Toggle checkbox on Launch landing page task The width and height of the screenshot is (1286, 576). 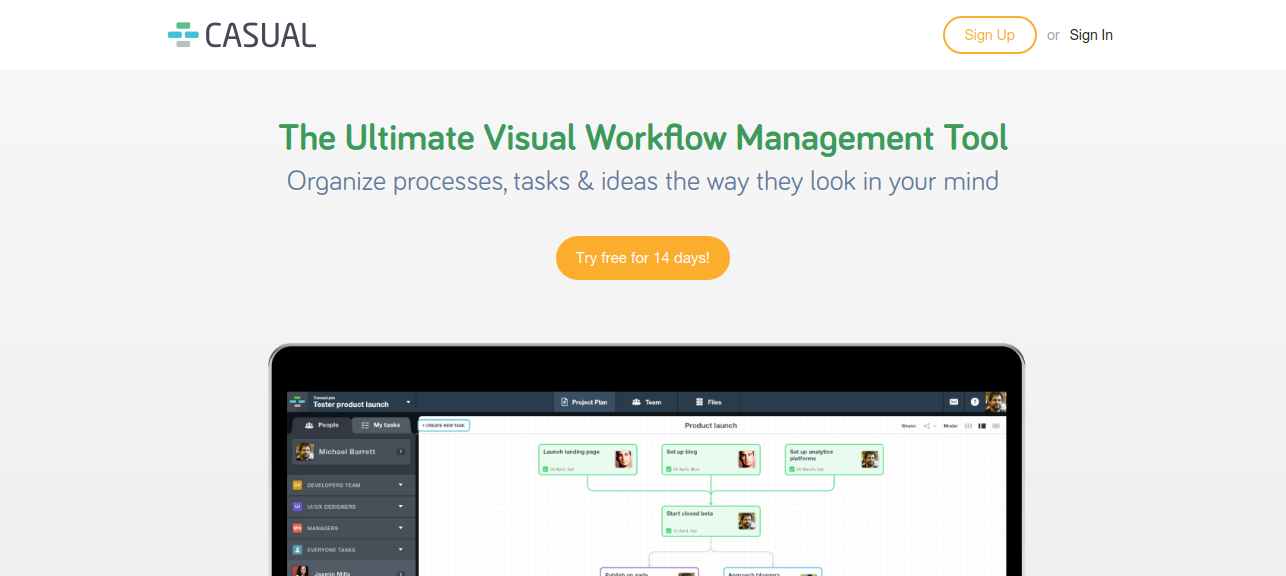tap(546, 468)
